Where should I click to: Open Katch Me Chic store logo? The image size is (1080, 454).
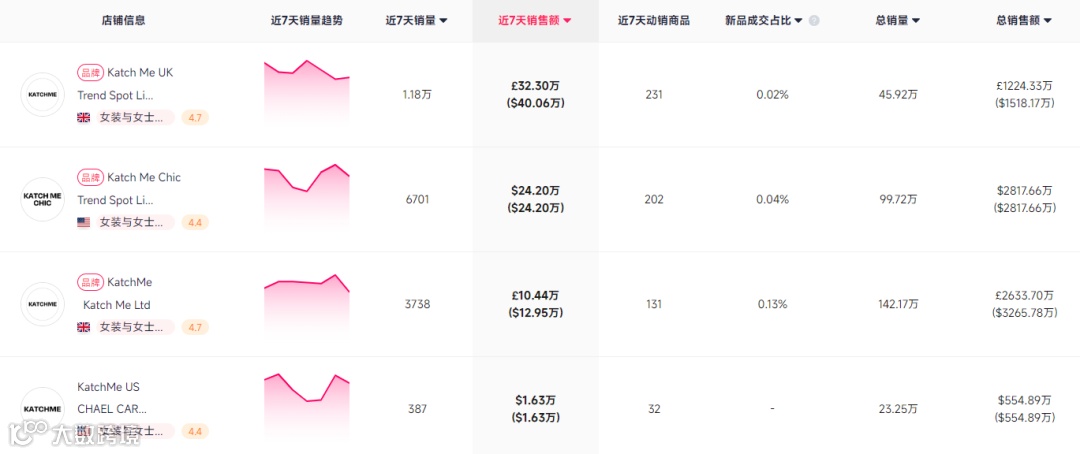tap(42, 200)
